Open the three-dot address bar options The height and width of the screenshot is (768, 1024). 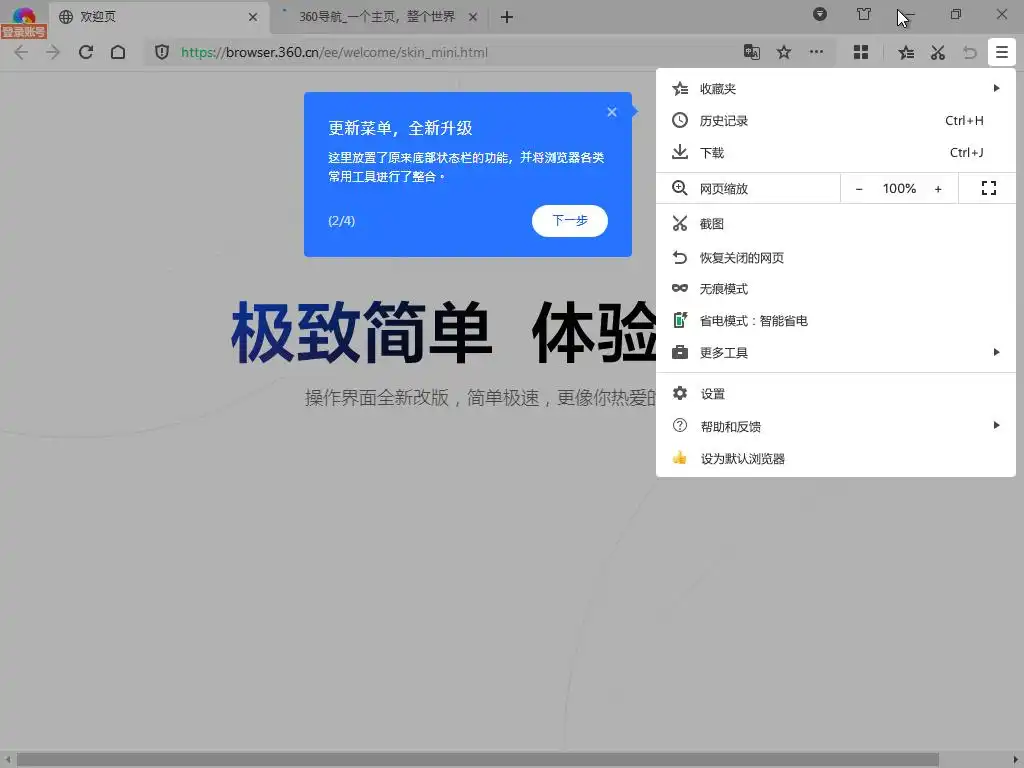[x=816, y=52]
